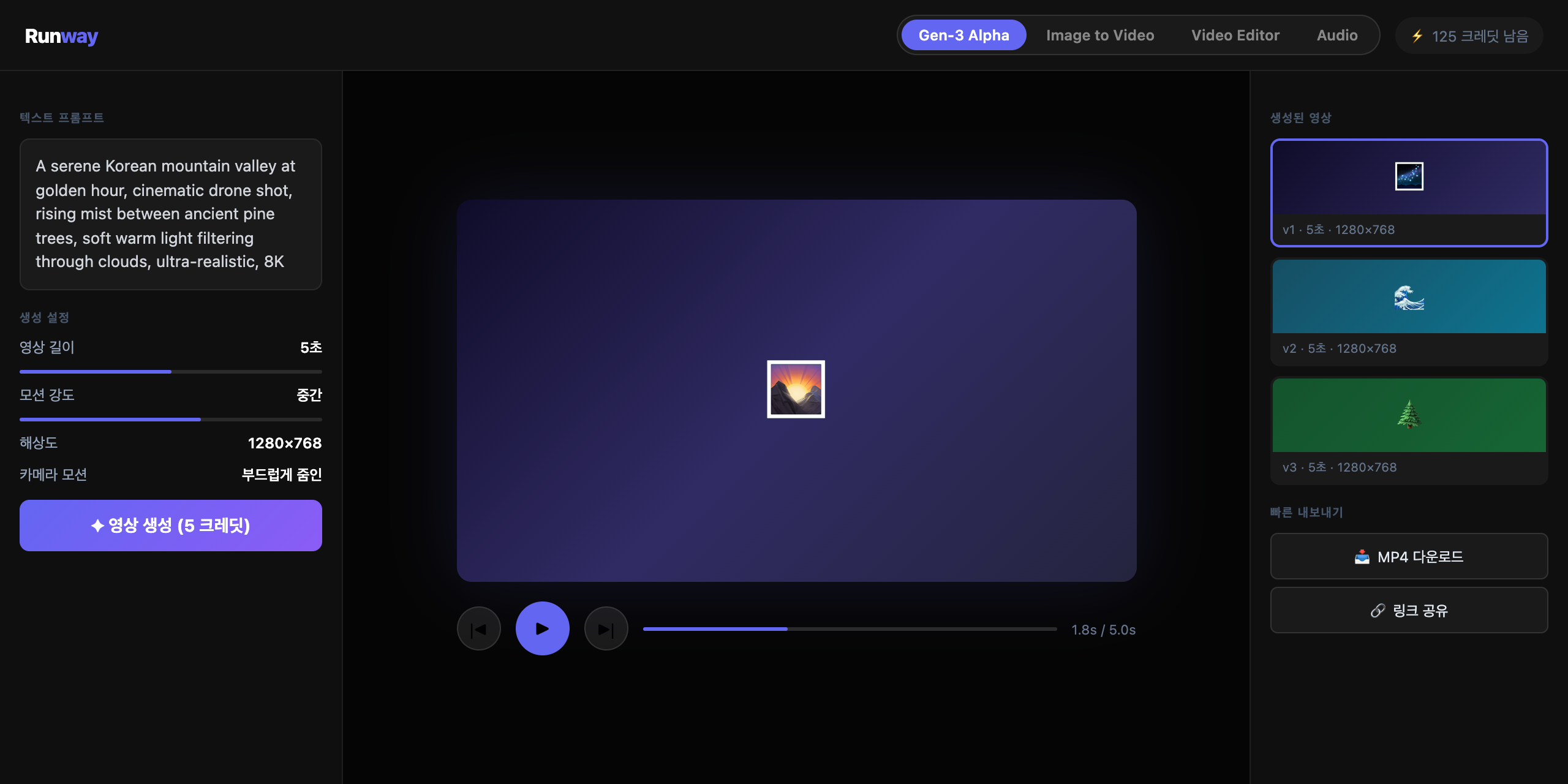Click the 1280×768 resolution value
Image resolution: width=1568 pixels, height=784 pixels.
(x=285, y=443)
